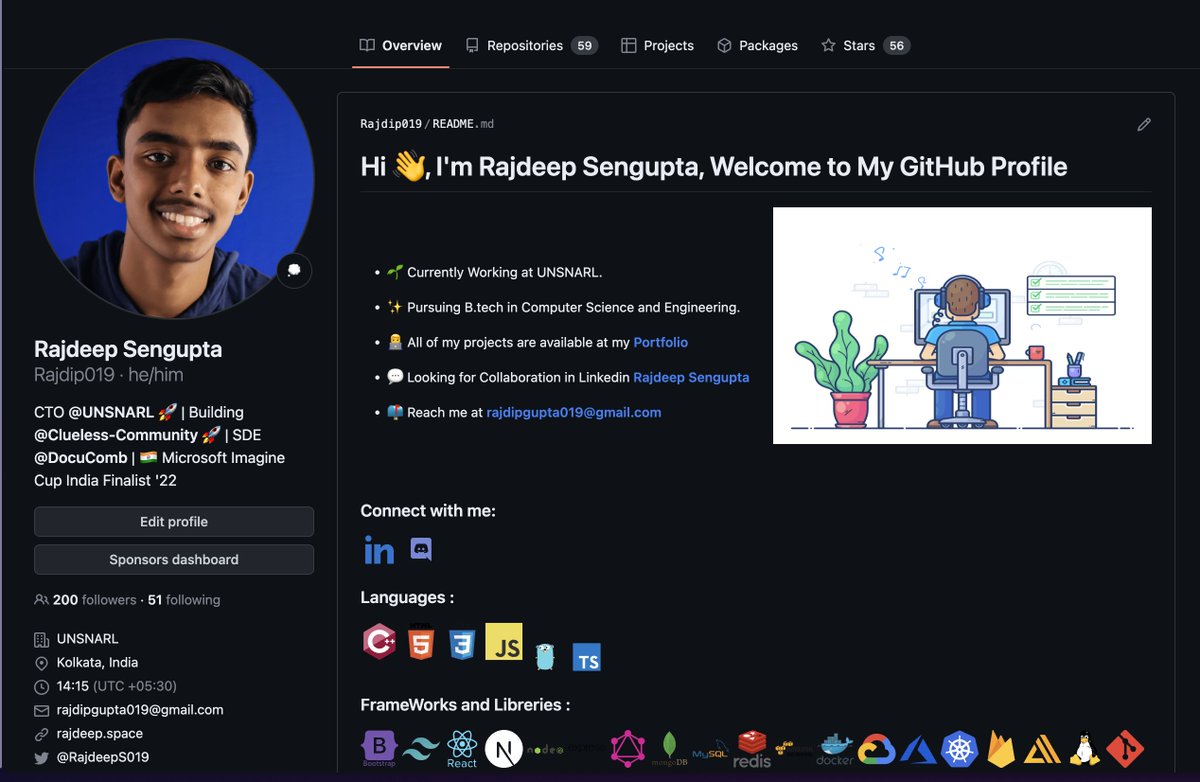Click the Next.js circular N icon

[x=504, y=749]
